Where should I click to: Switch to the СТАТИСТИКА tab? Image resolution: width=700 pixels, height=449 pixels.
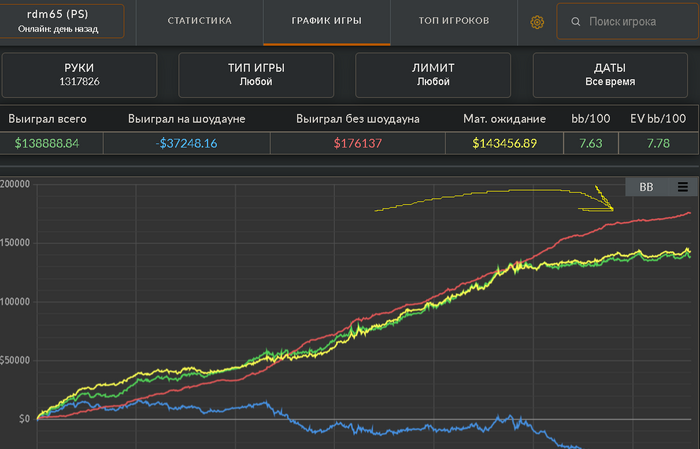click(200, 21)
